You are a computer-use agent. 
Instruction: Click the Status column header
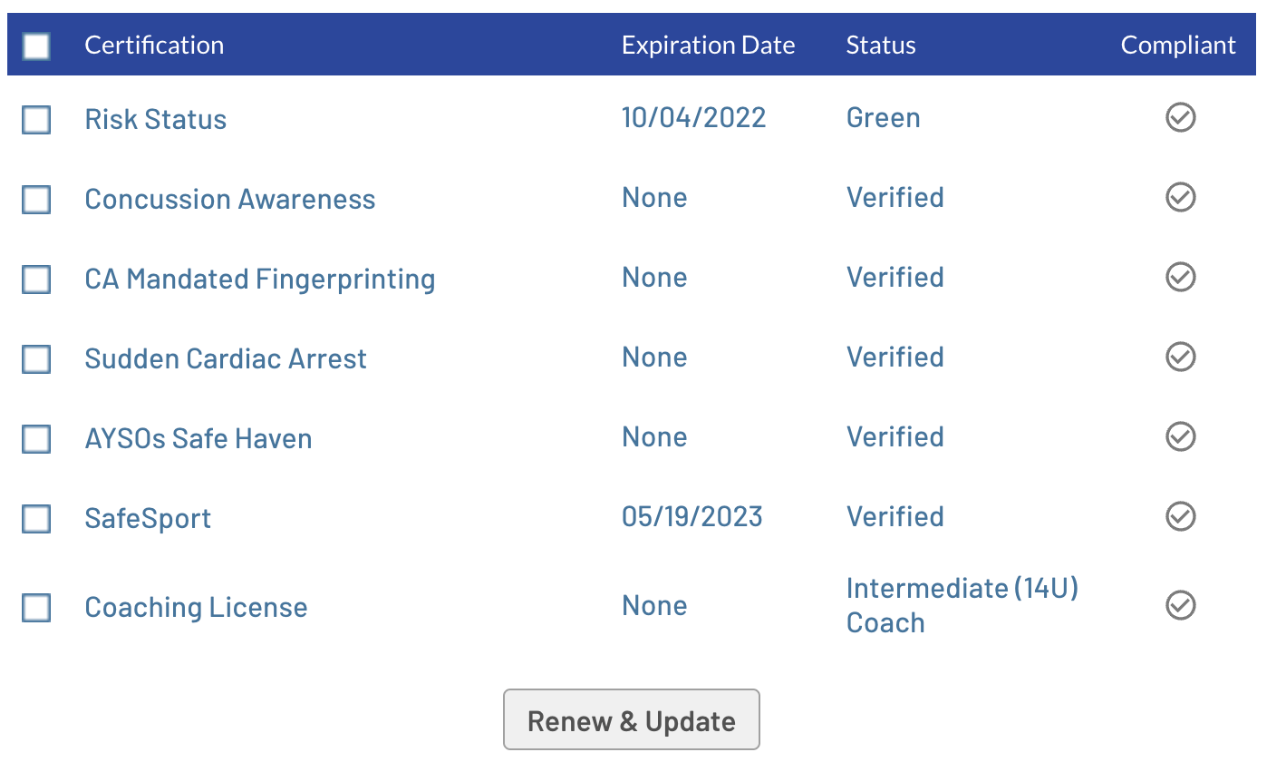pos(880,46)
